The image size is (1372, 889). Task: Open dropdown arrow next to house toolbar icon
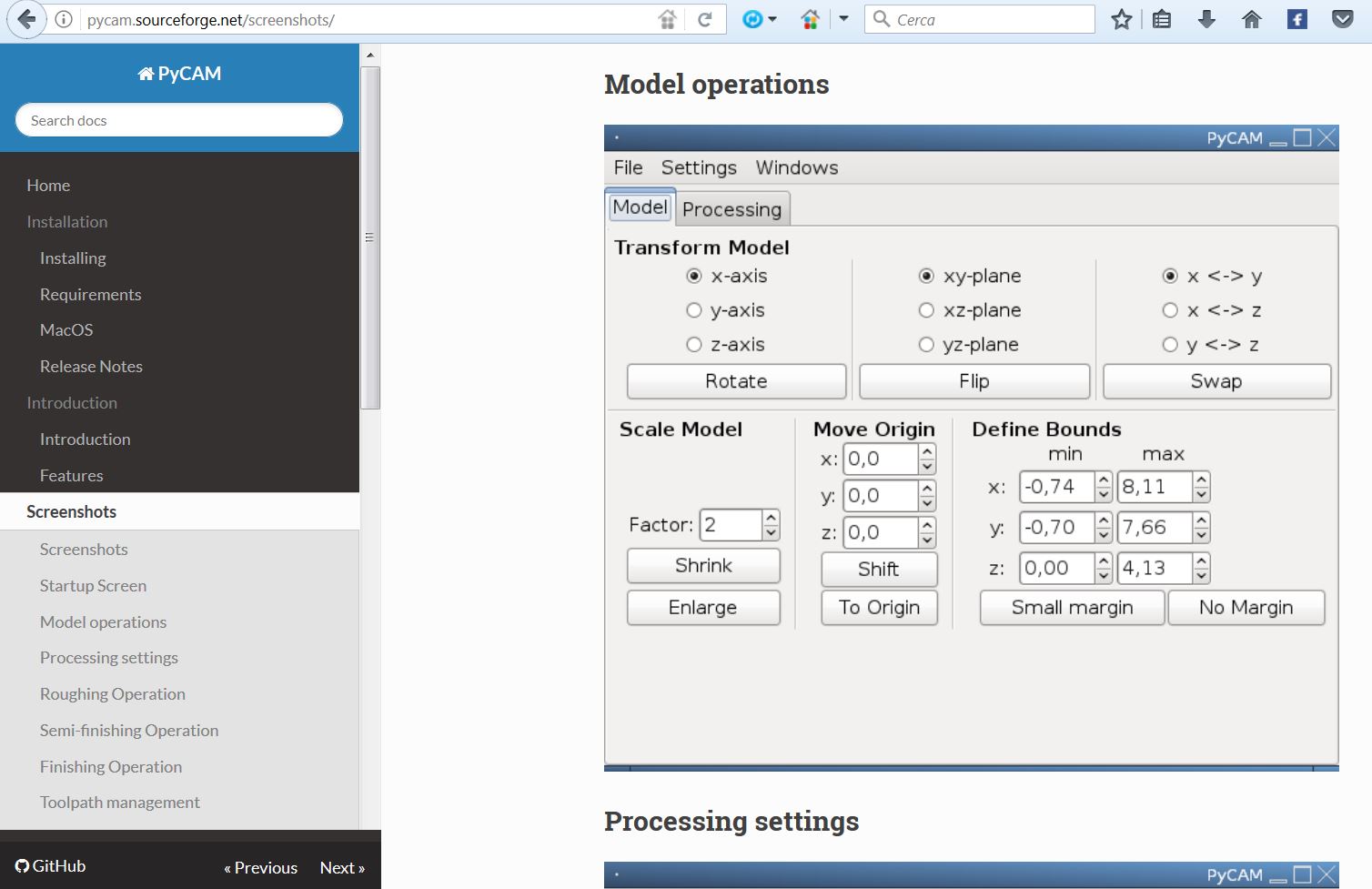(x=843, y=19)
